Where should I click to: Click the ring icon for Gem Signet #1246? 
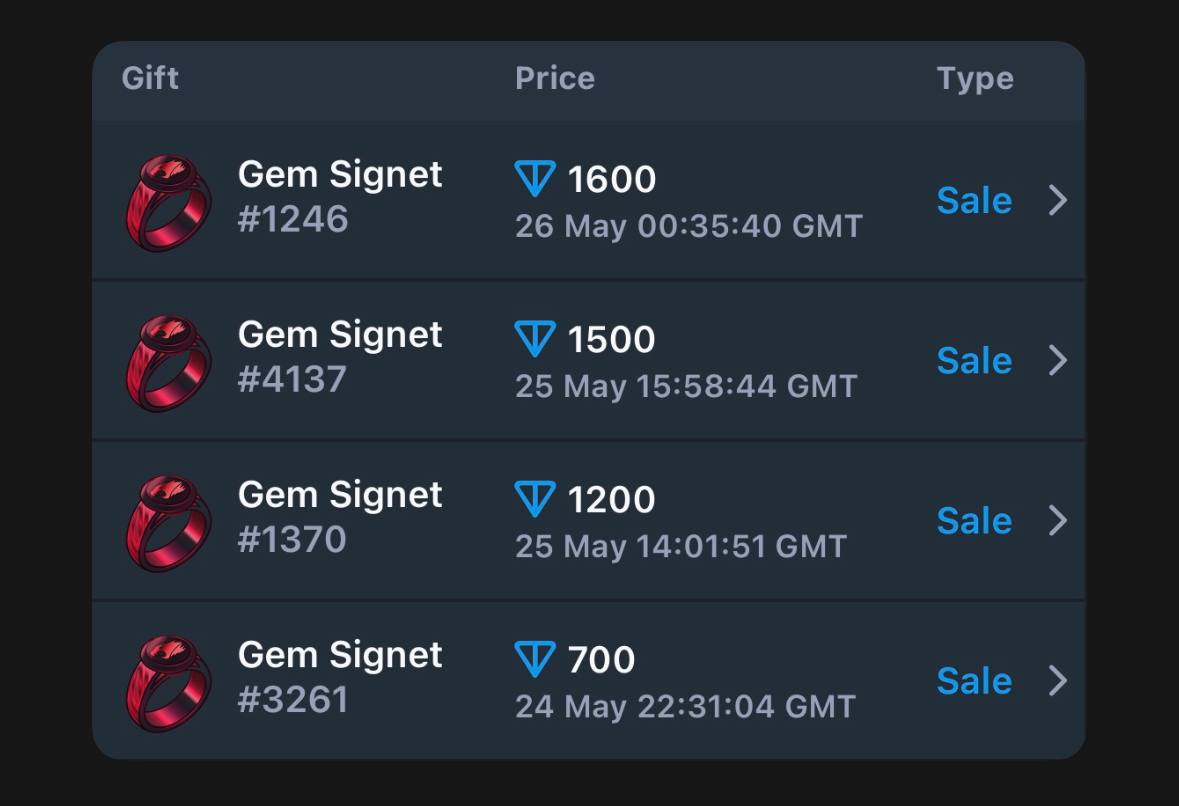click(168, 203)
